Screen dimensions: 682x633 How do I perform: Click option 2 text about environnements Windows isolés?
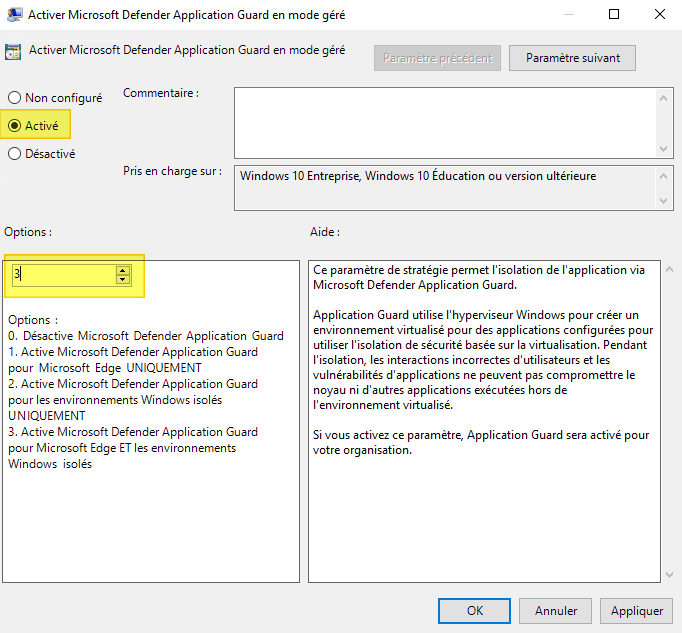133,400
